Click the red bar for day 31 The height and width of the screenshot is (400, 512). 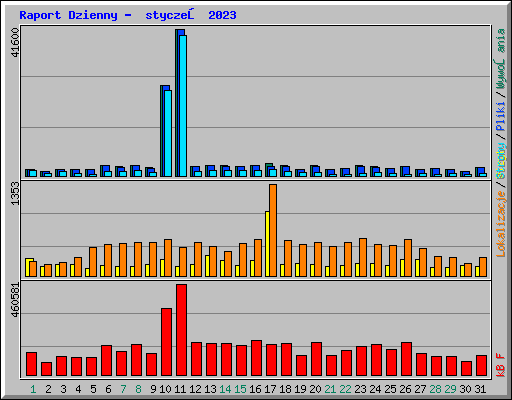coord(481,366)
